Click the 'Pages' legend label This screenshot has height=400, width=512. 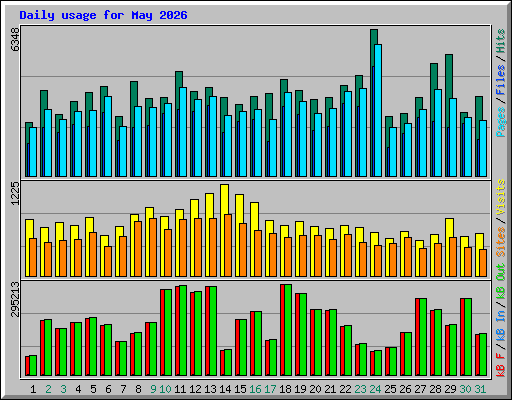click(501, 122)
